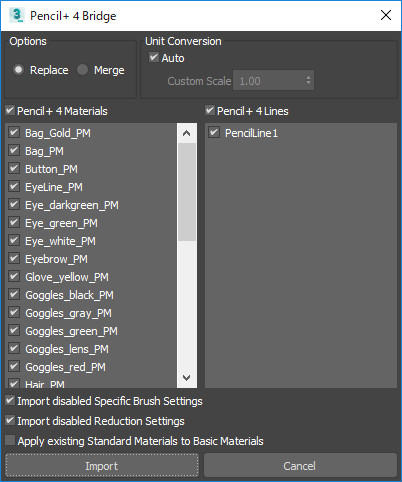Screen dimensions: 402x482
Task: Toggle the Pencil+ 4 Materials master checkbox
Action: [x=10, y=110]
